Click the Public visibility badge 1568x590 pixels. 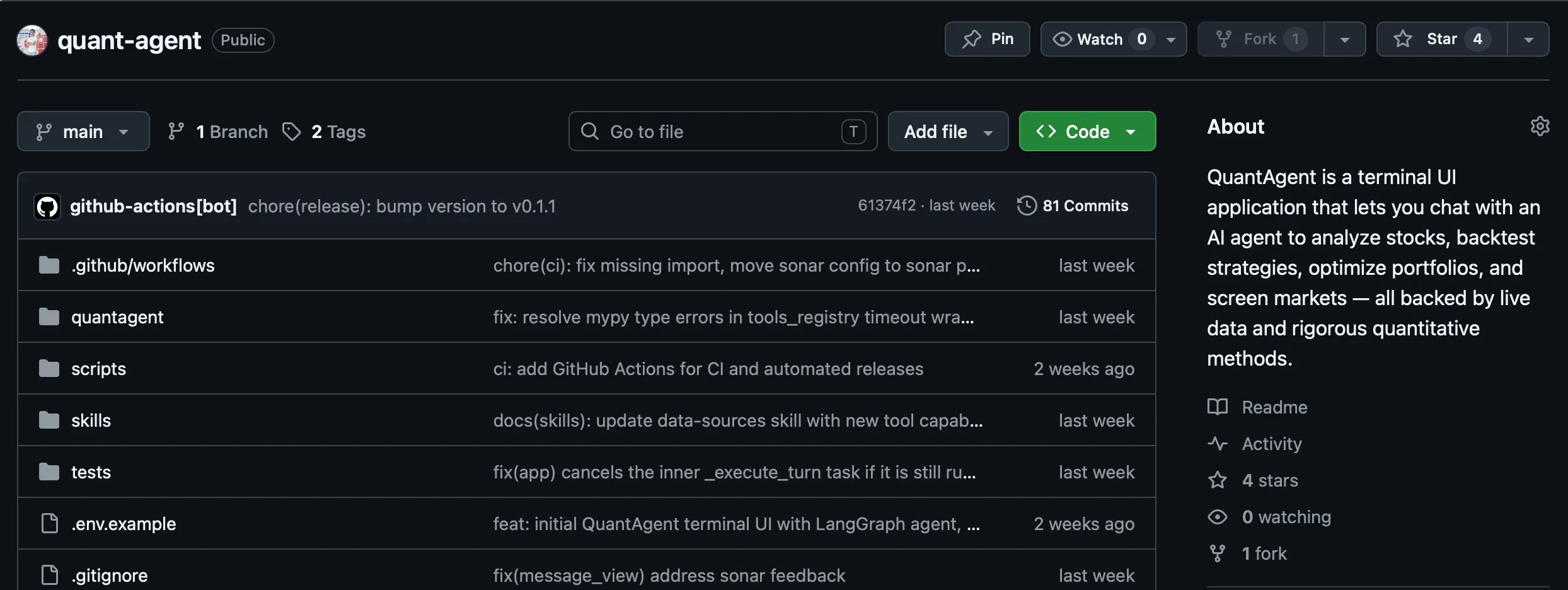243,40
